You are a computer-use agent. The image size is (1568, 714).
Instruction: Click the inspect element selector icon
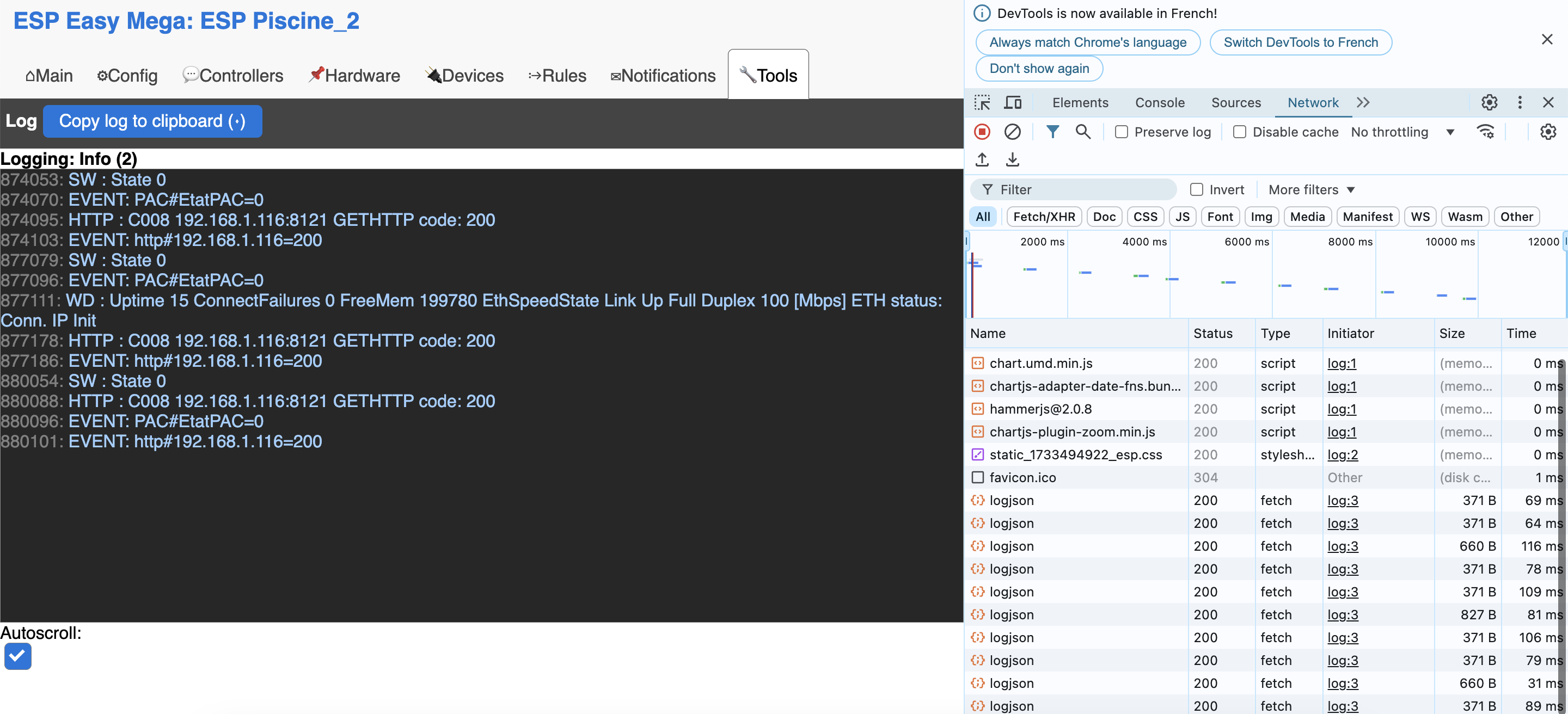tap(982, 102)
